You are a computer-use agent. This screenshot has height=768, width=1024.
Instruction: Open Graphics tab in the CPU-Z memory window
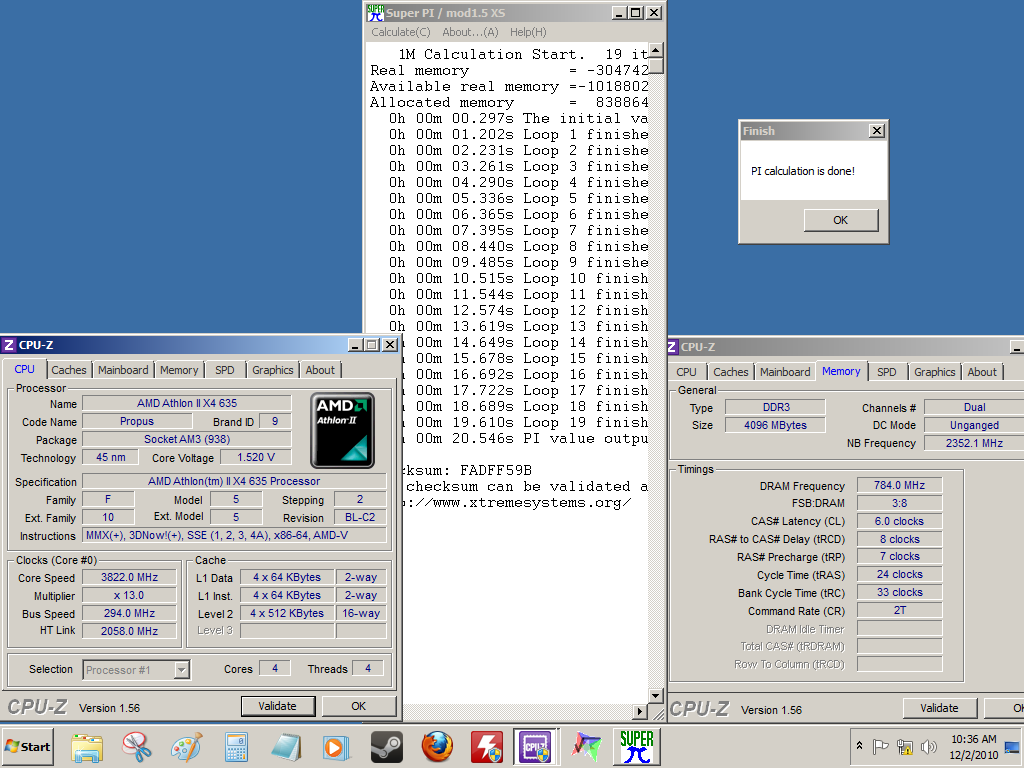coord(935,372)
